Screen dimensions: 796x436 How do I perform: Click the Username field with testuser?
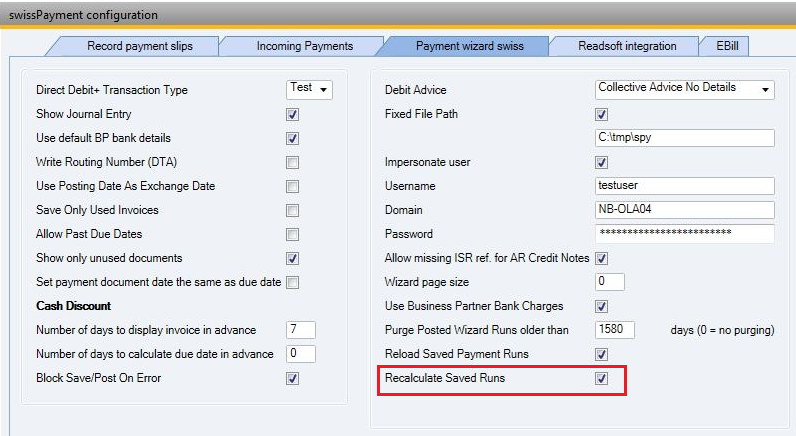coord(684,186)
